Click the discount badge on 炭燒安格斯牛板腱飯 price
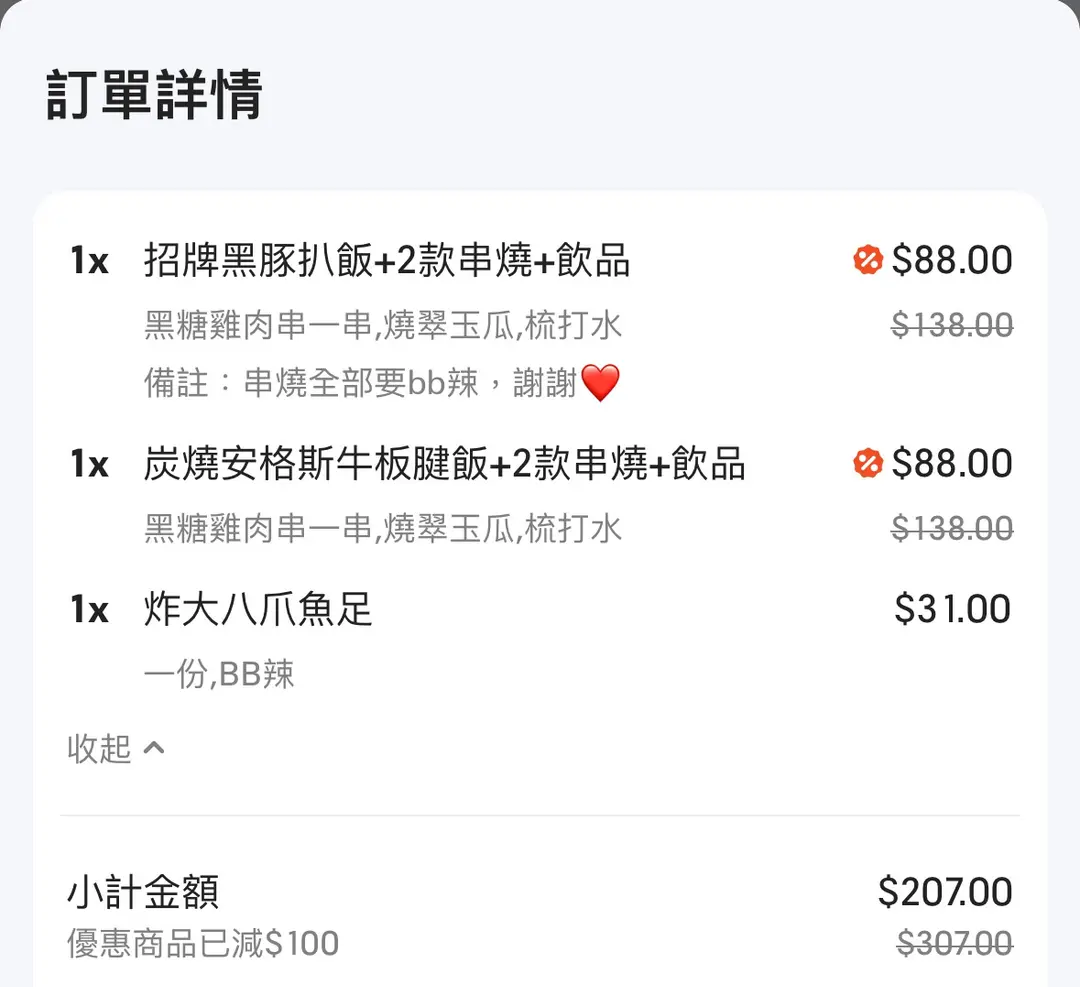 click(868, 463)
